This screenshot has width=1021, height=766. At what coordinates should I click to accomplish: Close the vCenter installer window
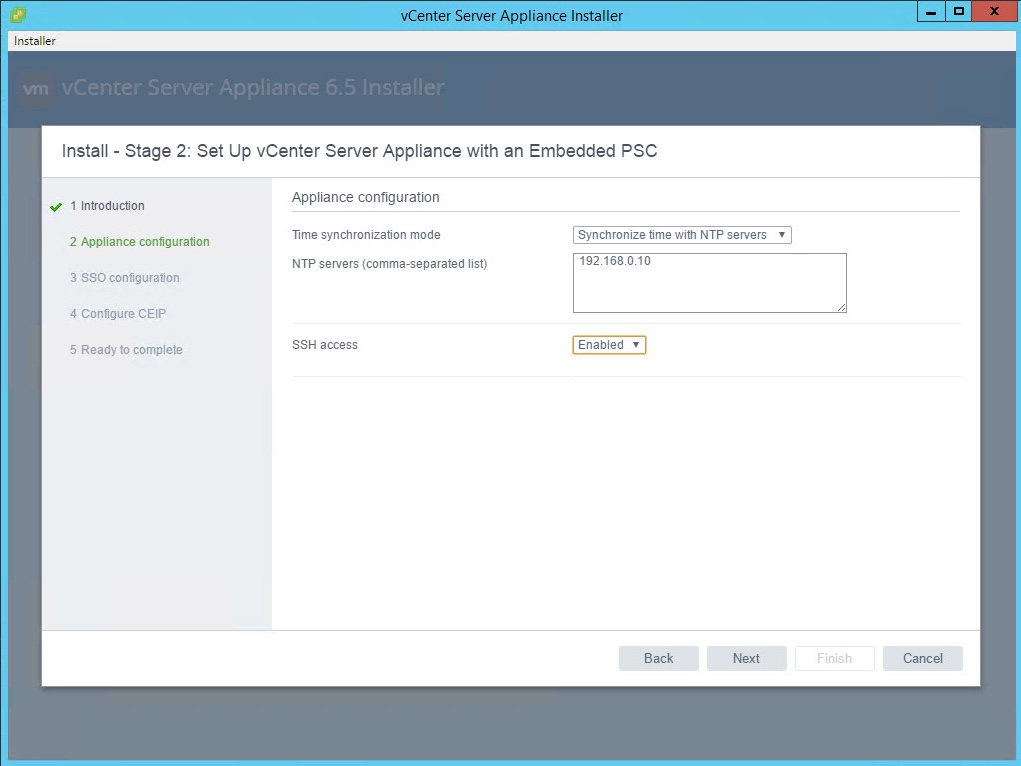993,12
